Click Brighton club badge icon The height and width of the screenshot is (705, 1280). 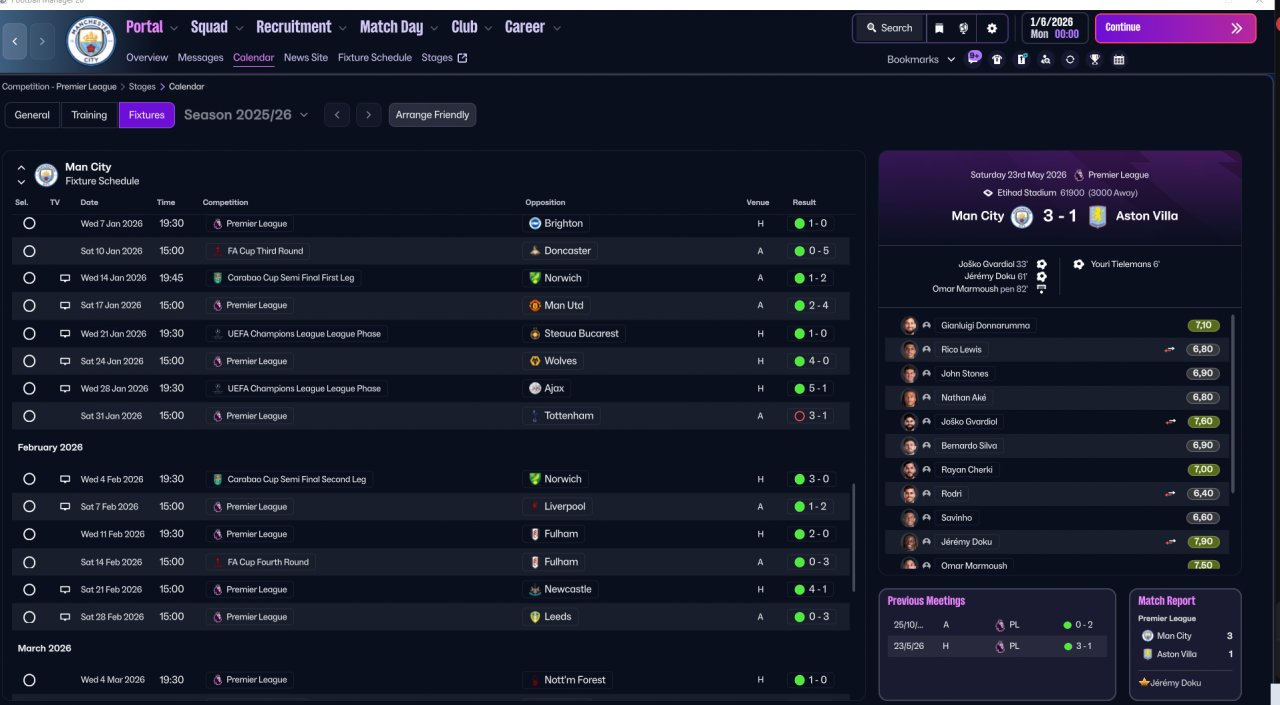coord(535,223)
